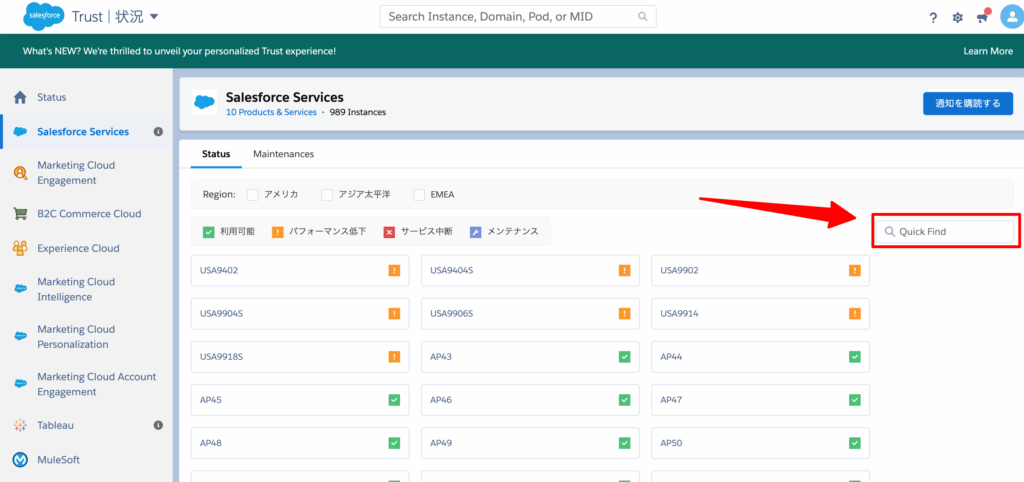The height and width of the screenshot is (482, 1024).
Task: Click the Tableau logo icon
Action: [x=20, y=425]
